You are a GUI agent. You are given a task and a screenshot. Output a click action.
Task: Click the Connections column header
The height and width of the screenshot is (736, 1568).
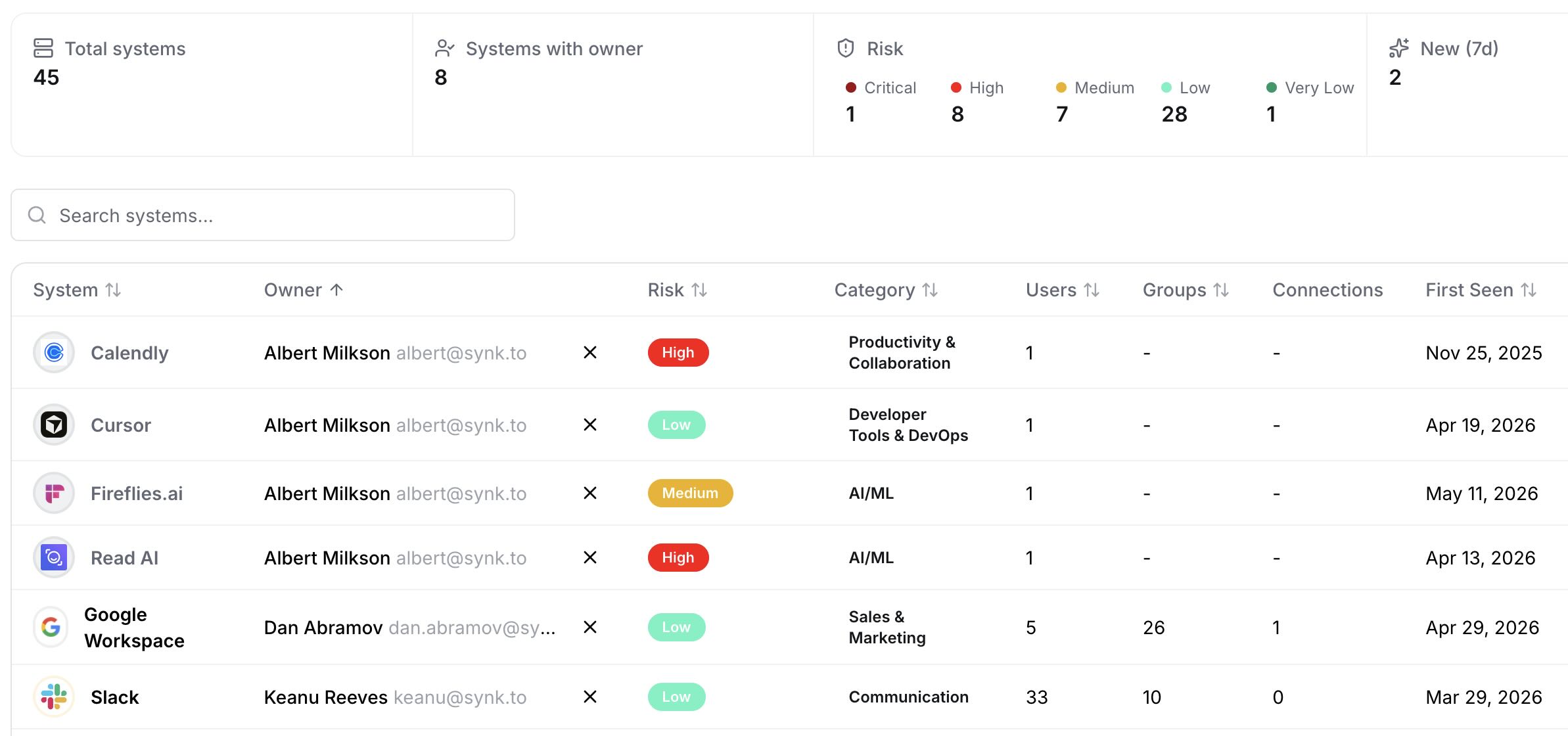click(x=1327, y=290)
